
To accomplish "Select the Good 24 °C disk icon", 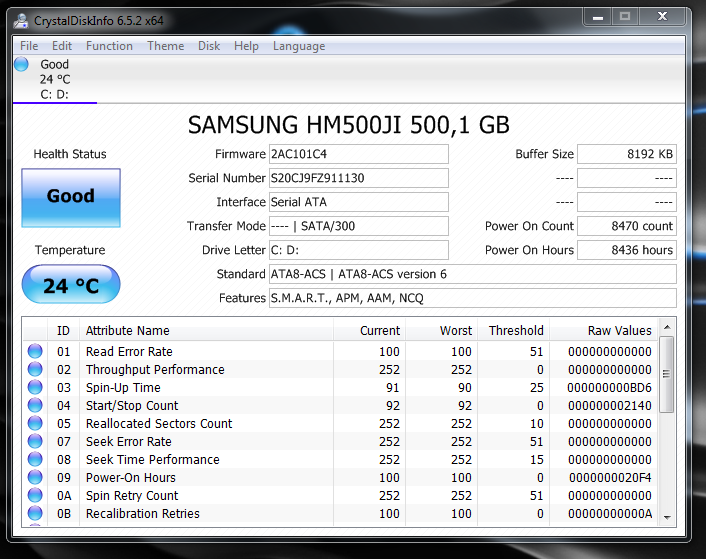I will 22,65.
